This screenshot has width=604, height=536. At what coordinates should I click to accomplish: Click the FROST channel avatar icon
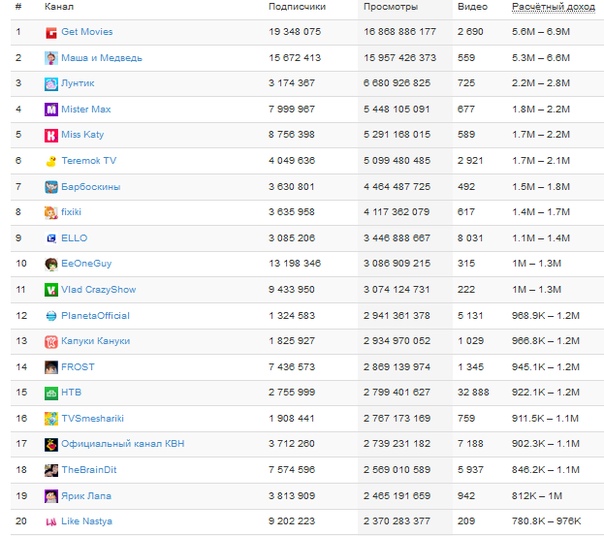point(51,367)
